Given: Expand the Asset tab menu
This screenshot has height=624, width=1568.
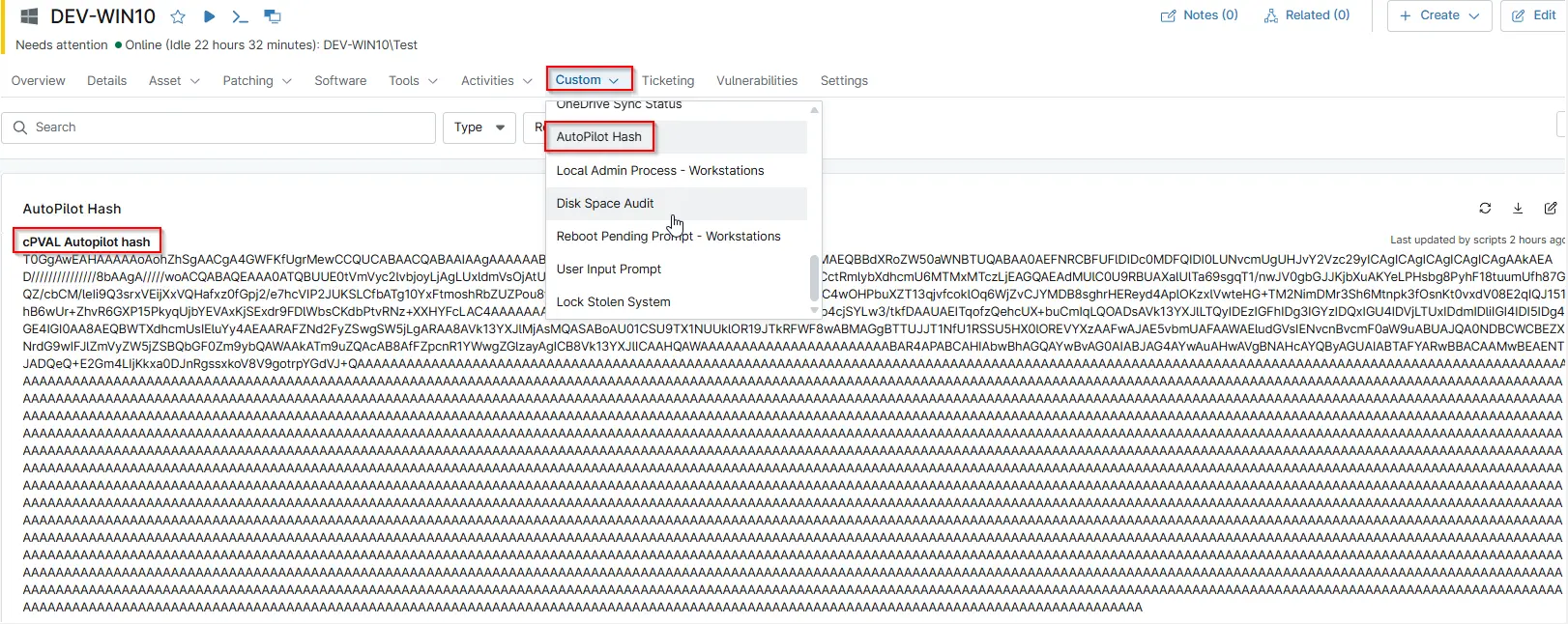Looking at the screenshot, I should pos(174,81).
